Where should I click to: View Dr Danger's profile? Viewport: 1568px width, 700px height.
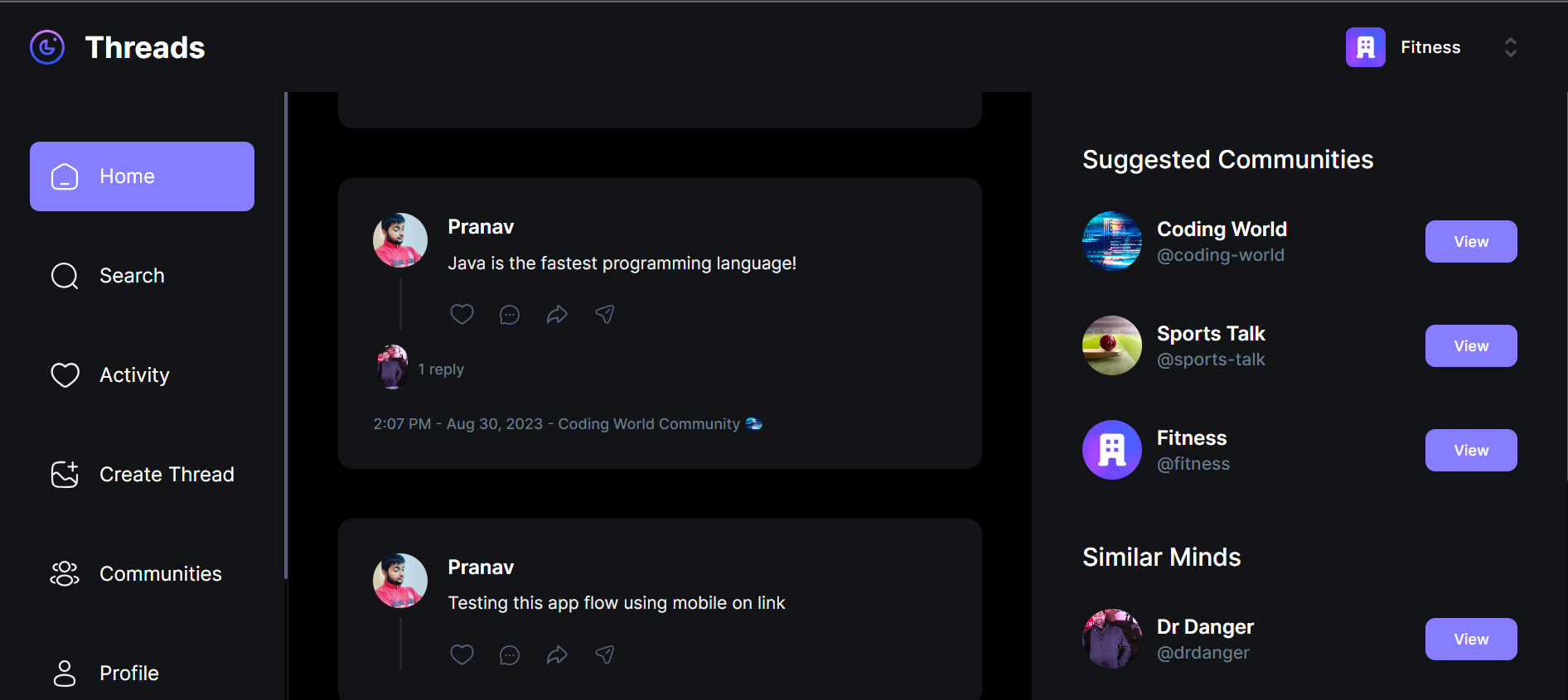1470,640
